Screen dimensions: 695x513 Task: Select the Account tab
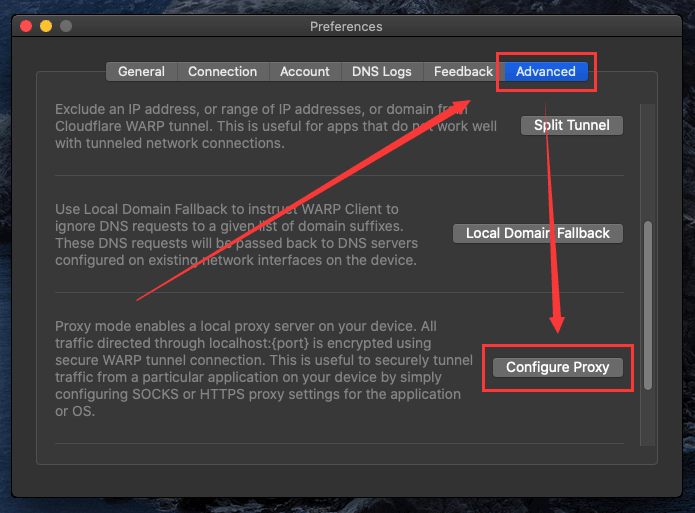305,71
